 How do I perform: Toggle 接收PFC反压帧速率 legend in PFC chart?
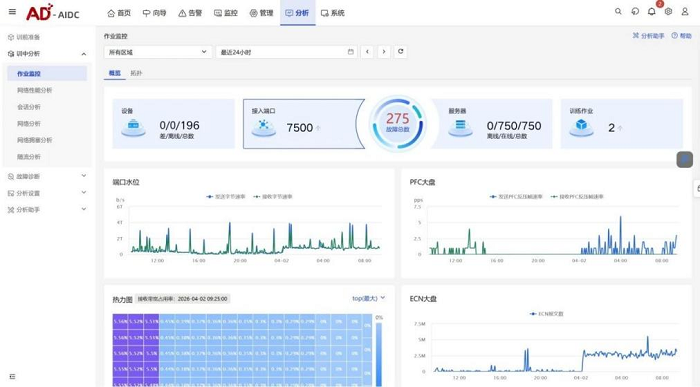(577, 196)
